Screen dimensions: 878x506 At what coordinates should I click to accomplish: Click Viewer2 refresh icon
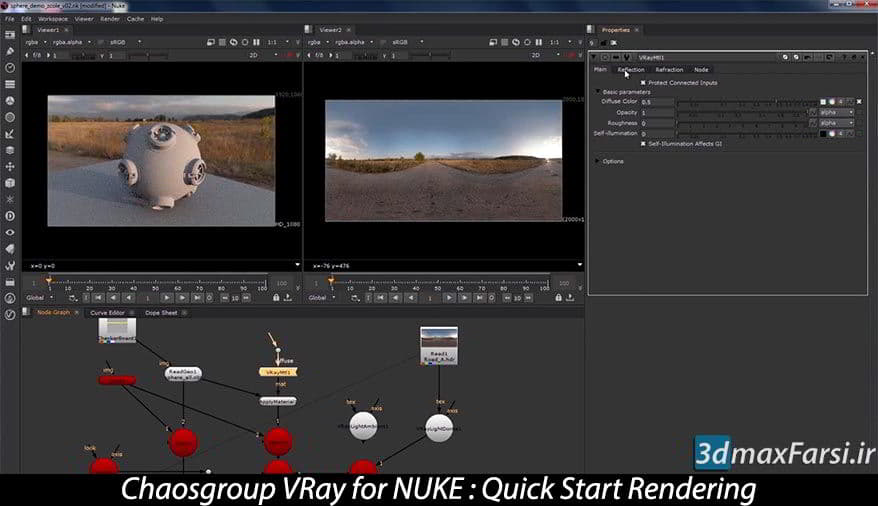(516, 43)
